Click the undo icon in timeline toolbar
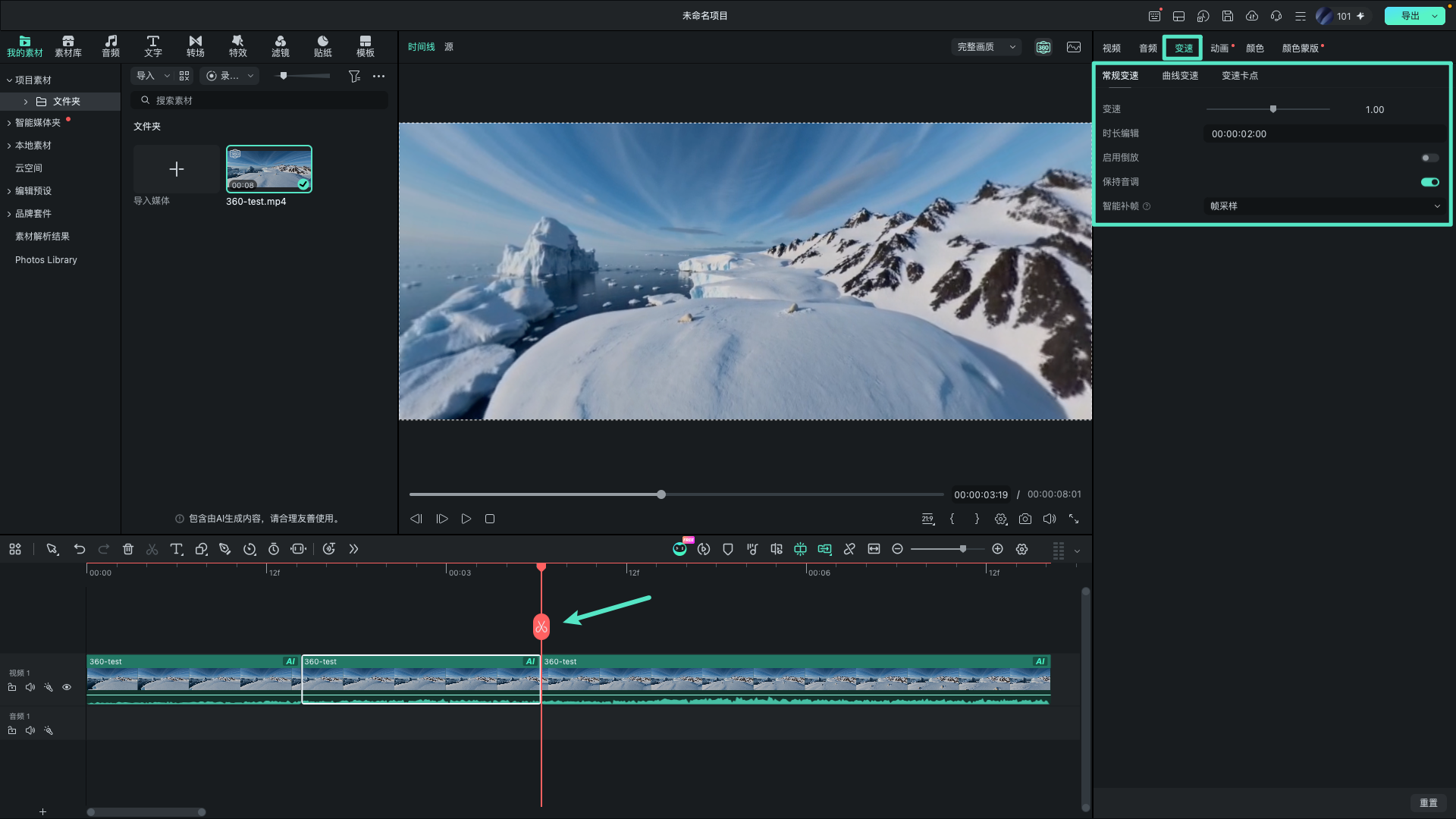Screen dimensions: 1456x819 pos(79,549)
